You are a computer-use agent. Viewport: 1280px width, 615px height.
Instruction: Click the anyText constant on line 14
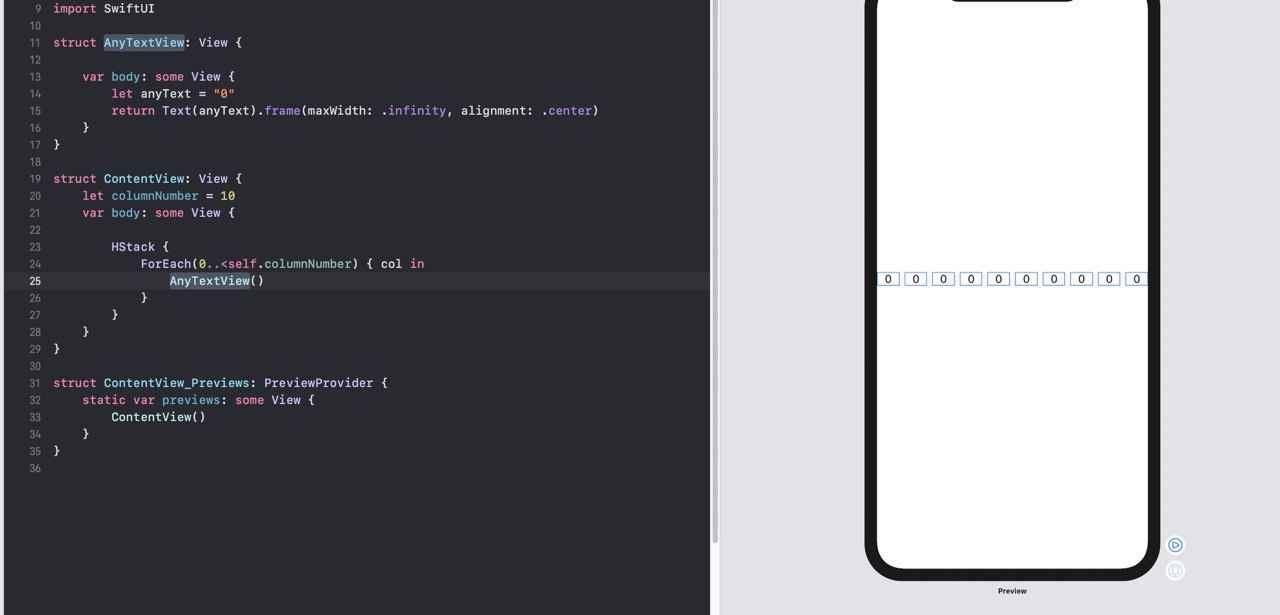point(165,93)
